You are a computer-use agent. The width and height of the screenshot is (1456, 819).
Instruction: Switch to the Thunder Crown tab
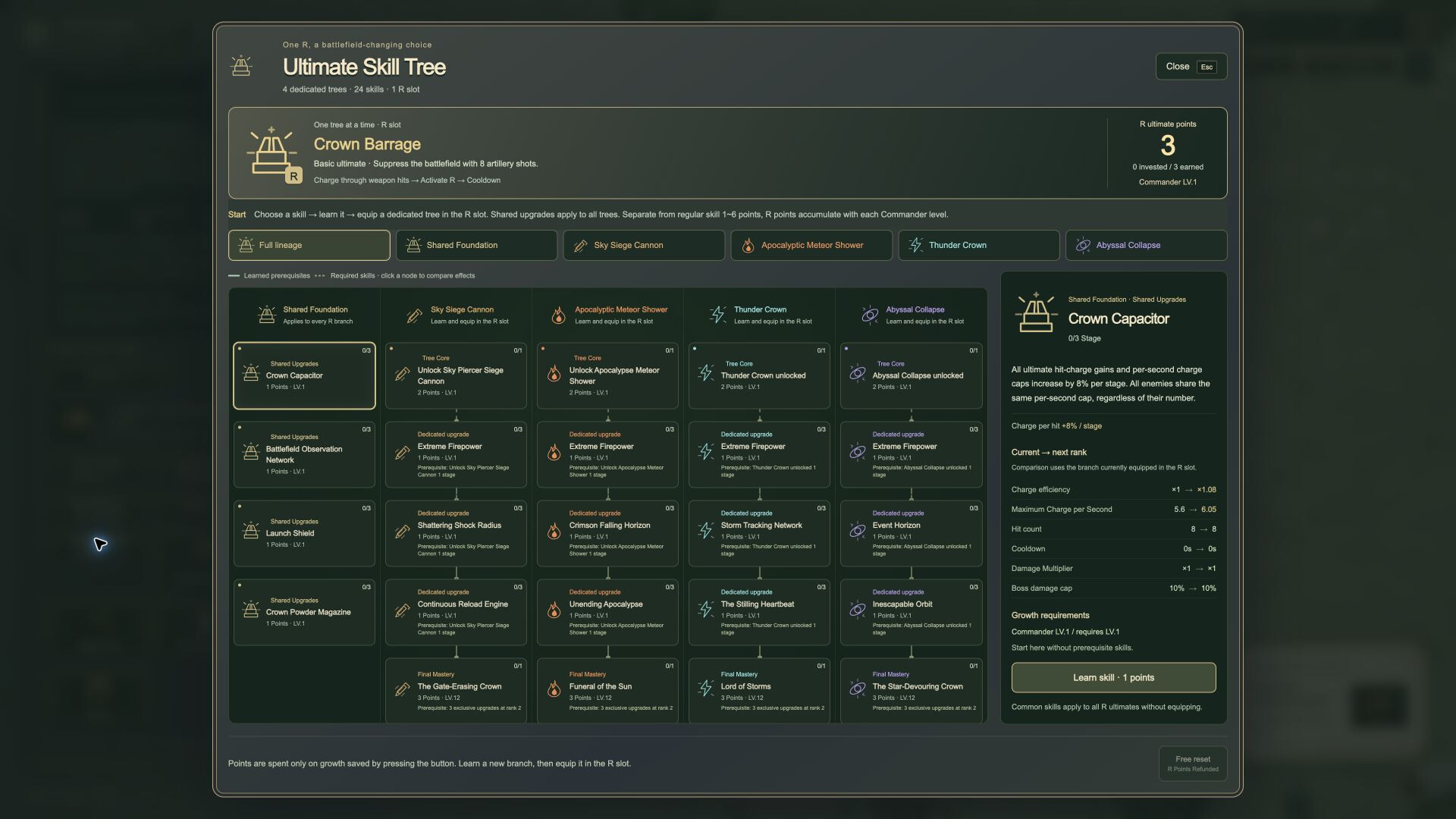(x=979, y=245)
